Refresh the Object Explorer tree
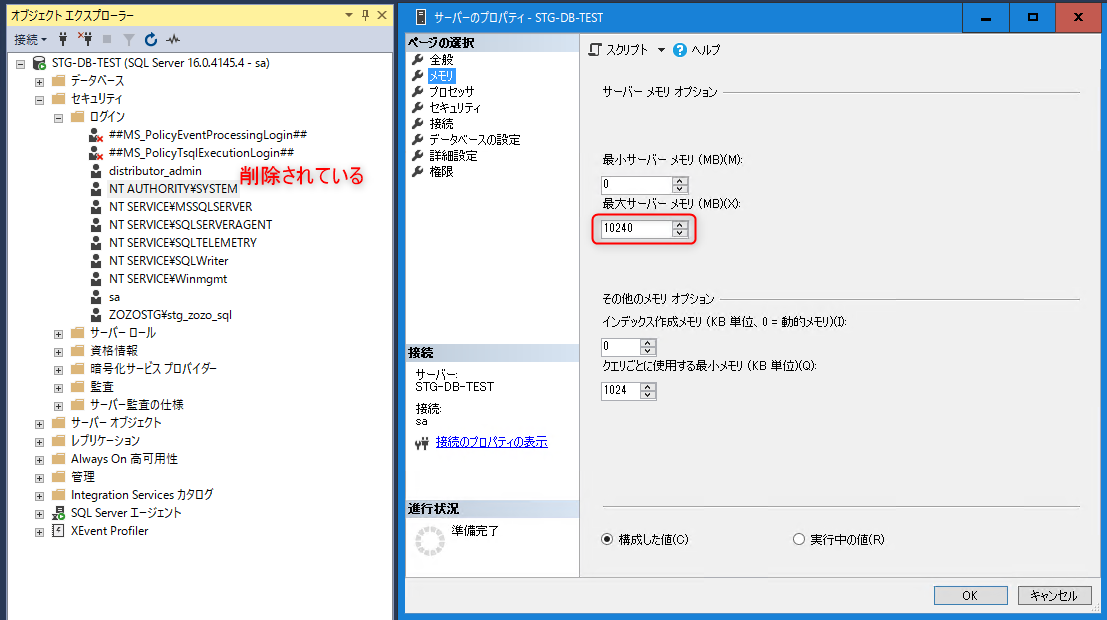The image size is (1107, 620). pyautogui.click(x=150, y=40)
